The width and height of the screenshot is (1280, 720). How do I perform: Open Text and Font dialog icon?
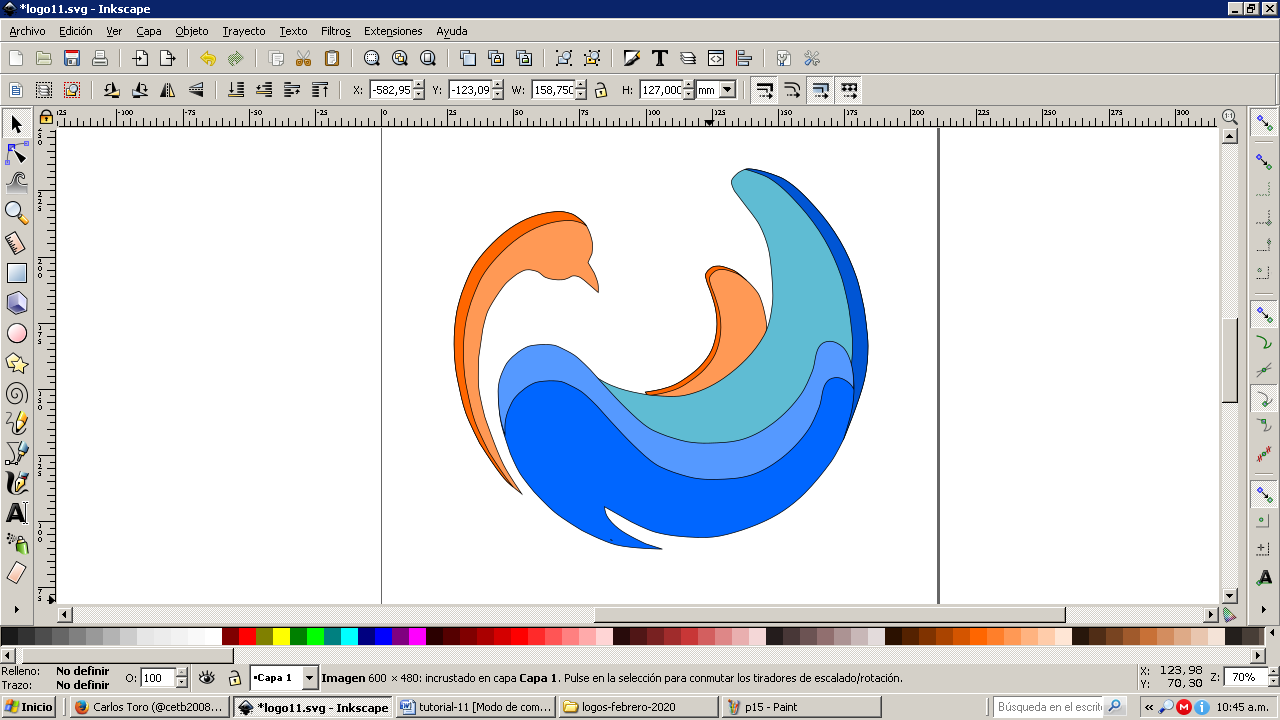660,58
